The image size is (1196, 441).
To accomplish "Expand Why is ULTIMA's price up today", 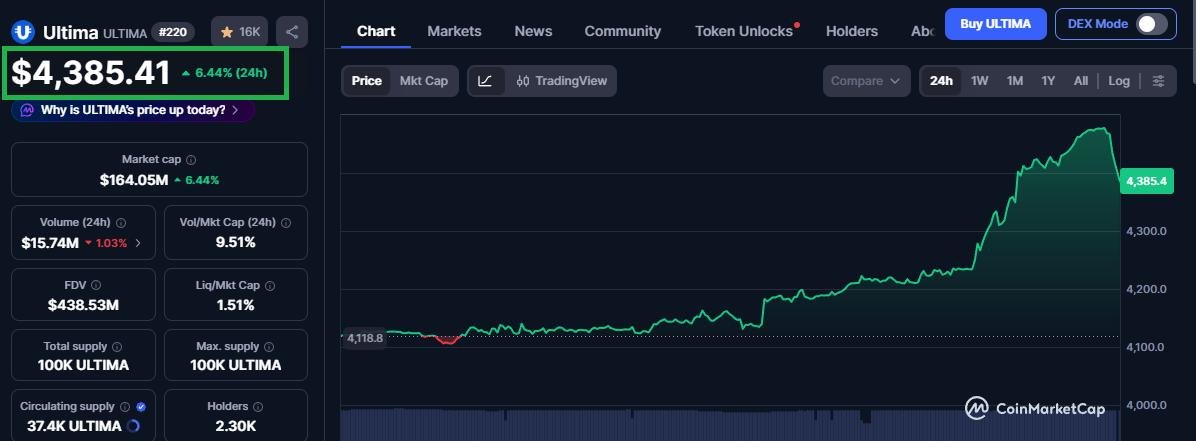I will (133, 110).
